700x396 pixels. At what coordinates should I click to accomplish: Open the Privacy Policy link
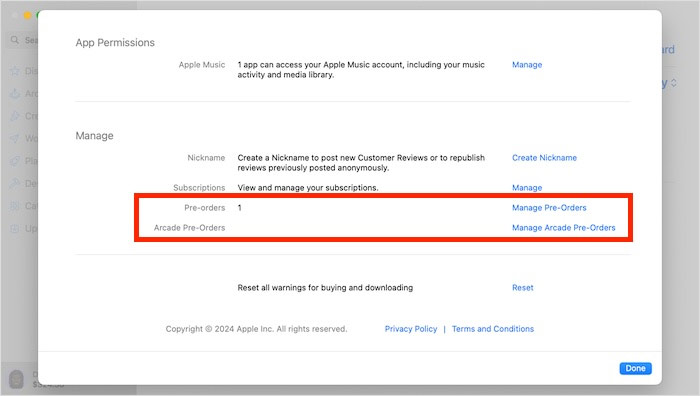click(411, 329)
